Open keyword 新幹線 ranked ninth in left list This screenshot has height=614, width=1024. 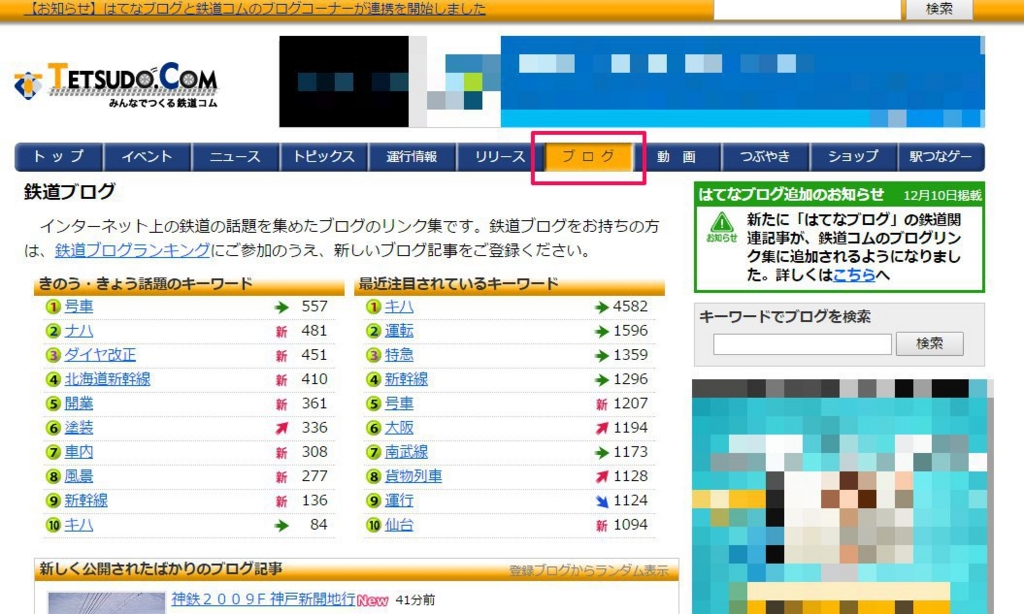(86, 500)
